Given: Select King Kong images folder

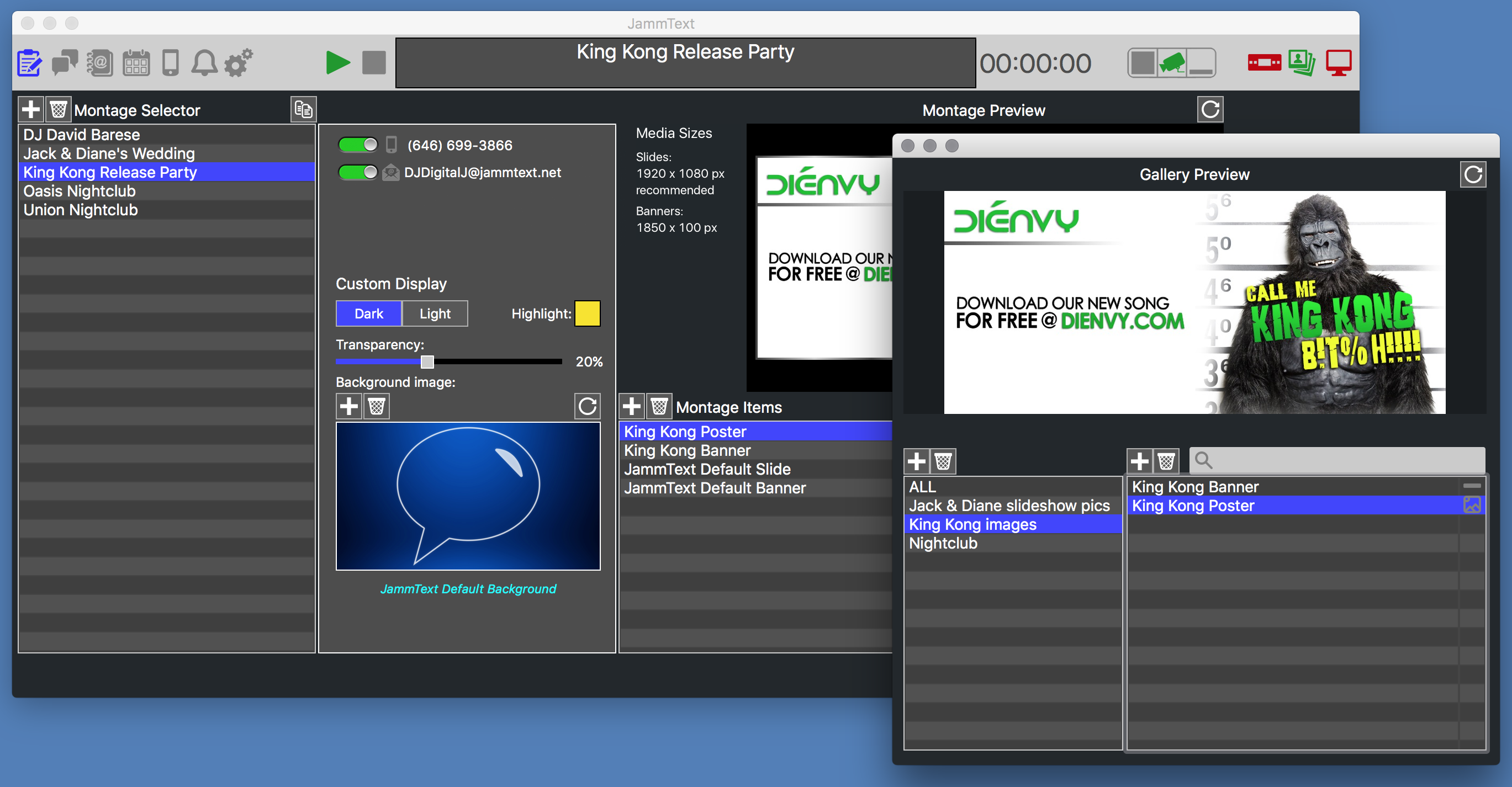Looking at the screenshot, I should (1013, 524).
